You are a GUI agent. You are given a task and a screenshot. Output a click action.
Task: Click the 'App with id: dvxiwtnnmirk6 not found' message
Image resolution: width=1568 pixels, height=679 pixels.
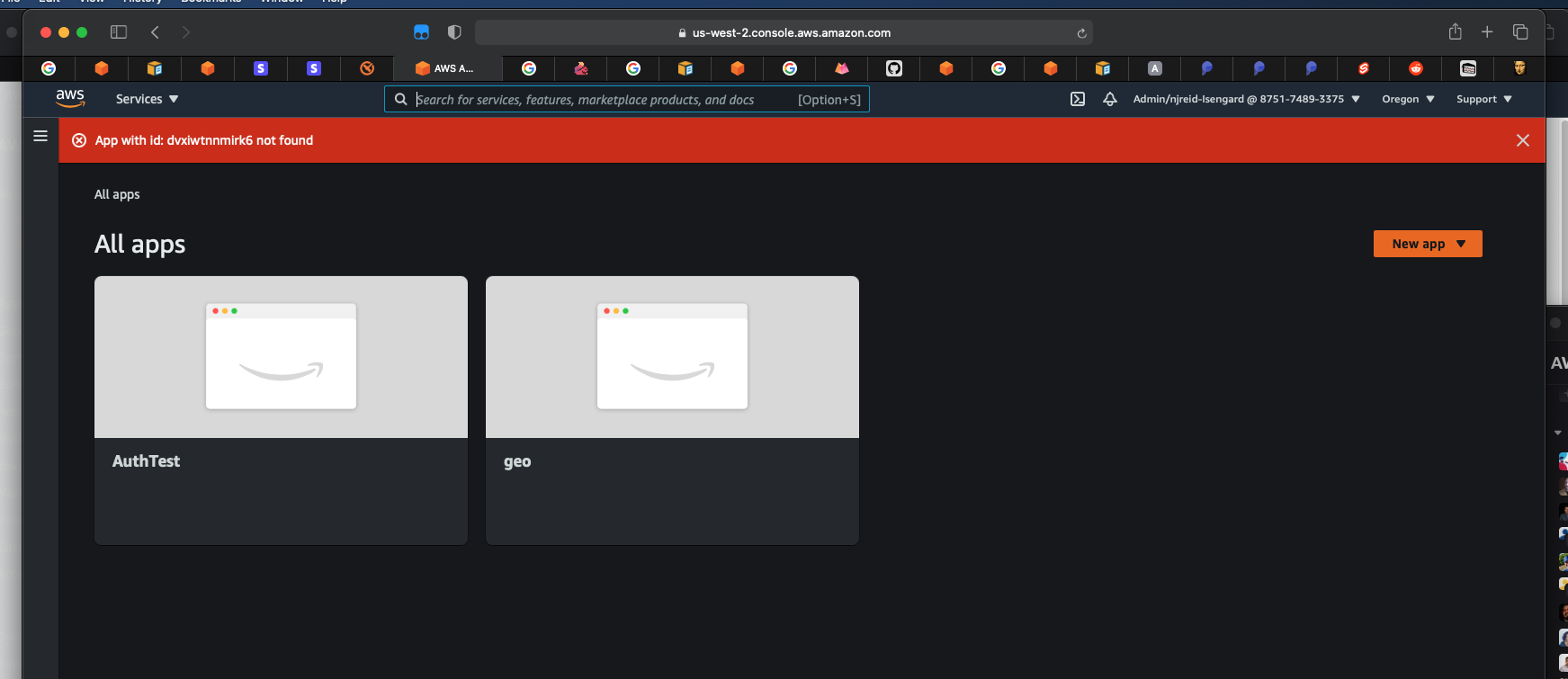click(x=204, y=140)
